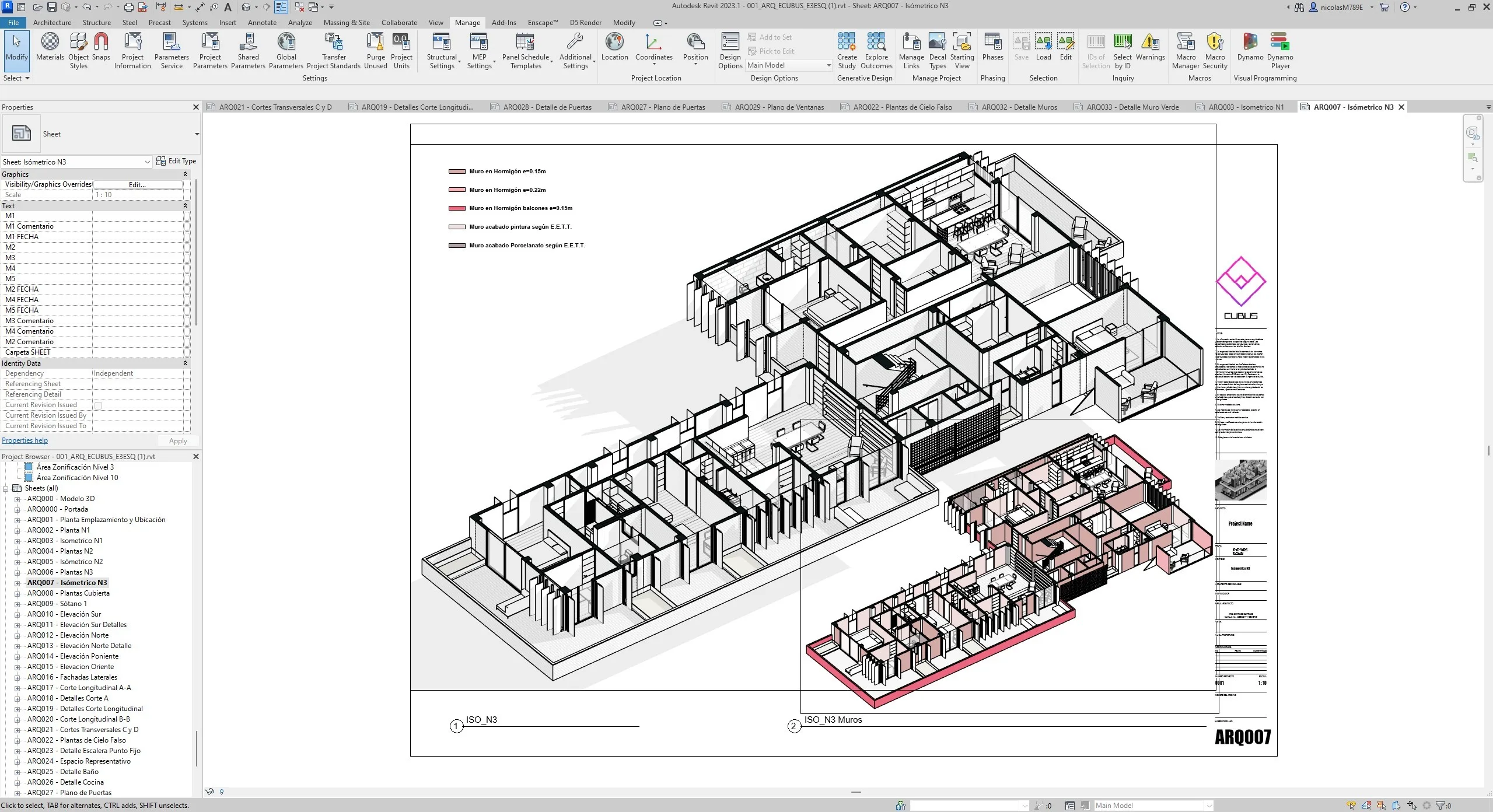Open Project Information dialog
This screenshot has width=1493, height=812.
[132, 51]
